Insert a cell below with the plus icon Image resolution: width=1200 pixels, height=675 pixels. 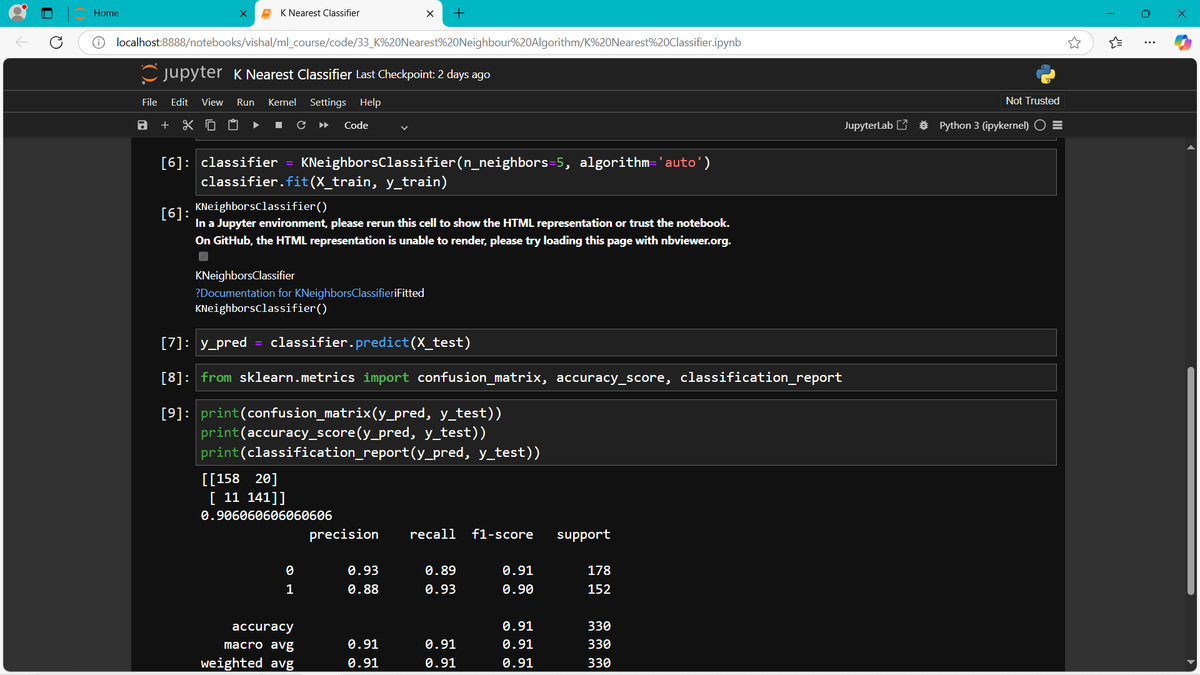(x=165, y=126)
